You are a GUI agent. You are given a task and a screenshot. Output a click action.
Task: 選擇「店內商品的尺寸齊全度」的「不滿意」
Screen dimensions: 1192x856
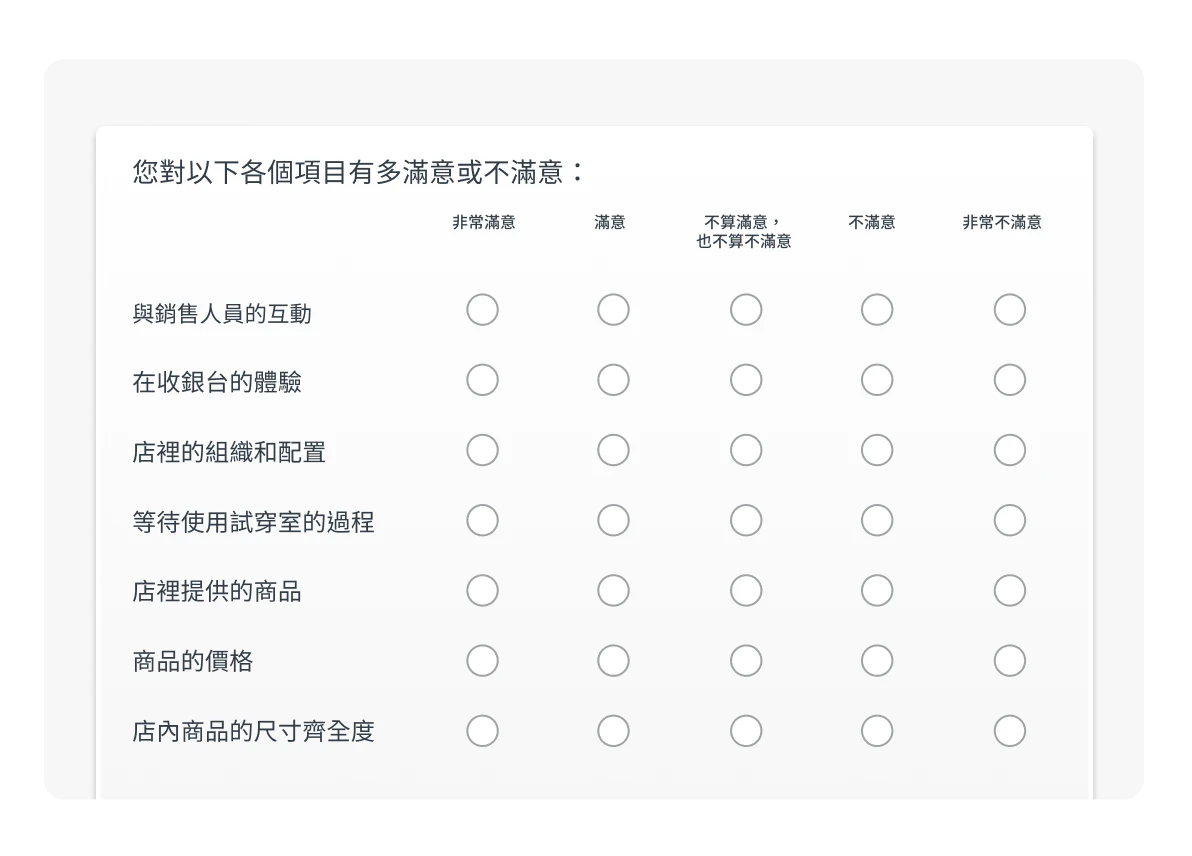877,730
